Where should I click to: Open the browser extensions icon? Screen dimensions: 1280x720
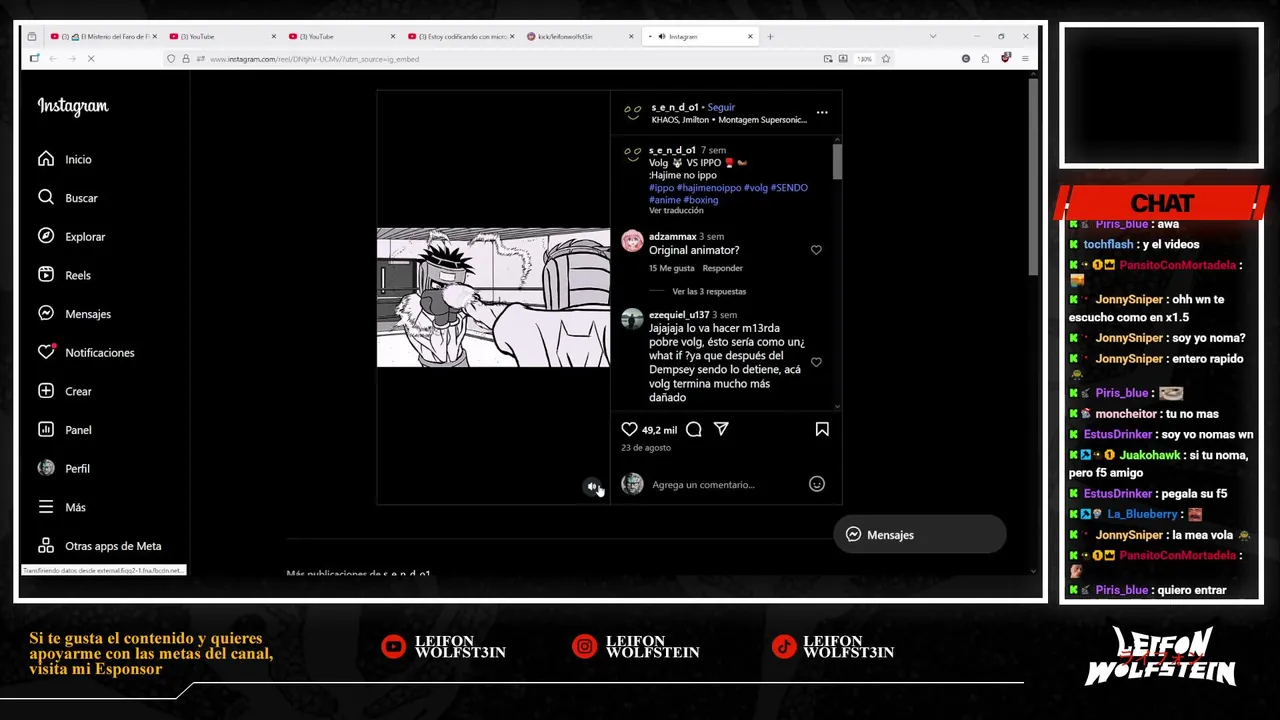(x=985, y=59)
